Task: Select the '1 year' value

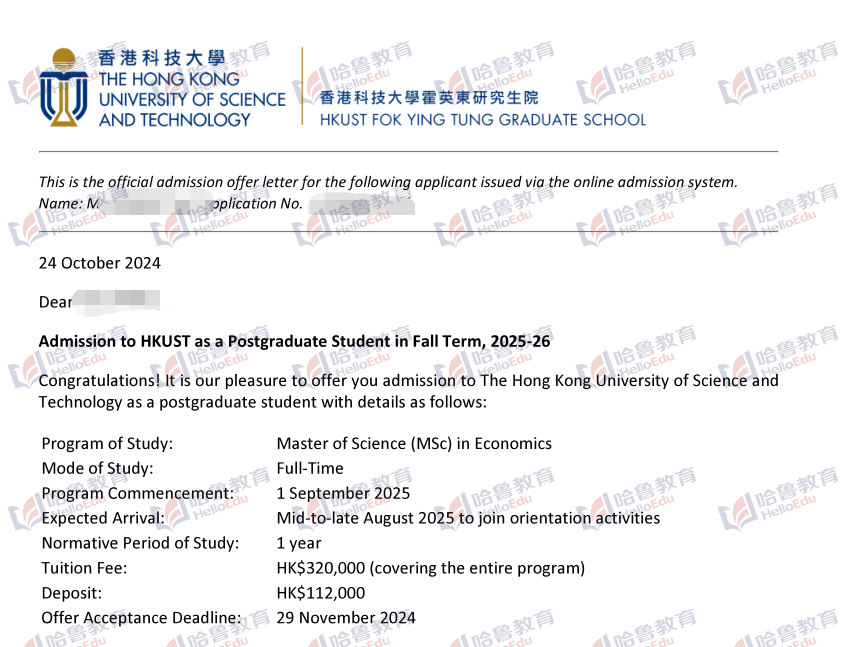Action: (x=299, y=543)
